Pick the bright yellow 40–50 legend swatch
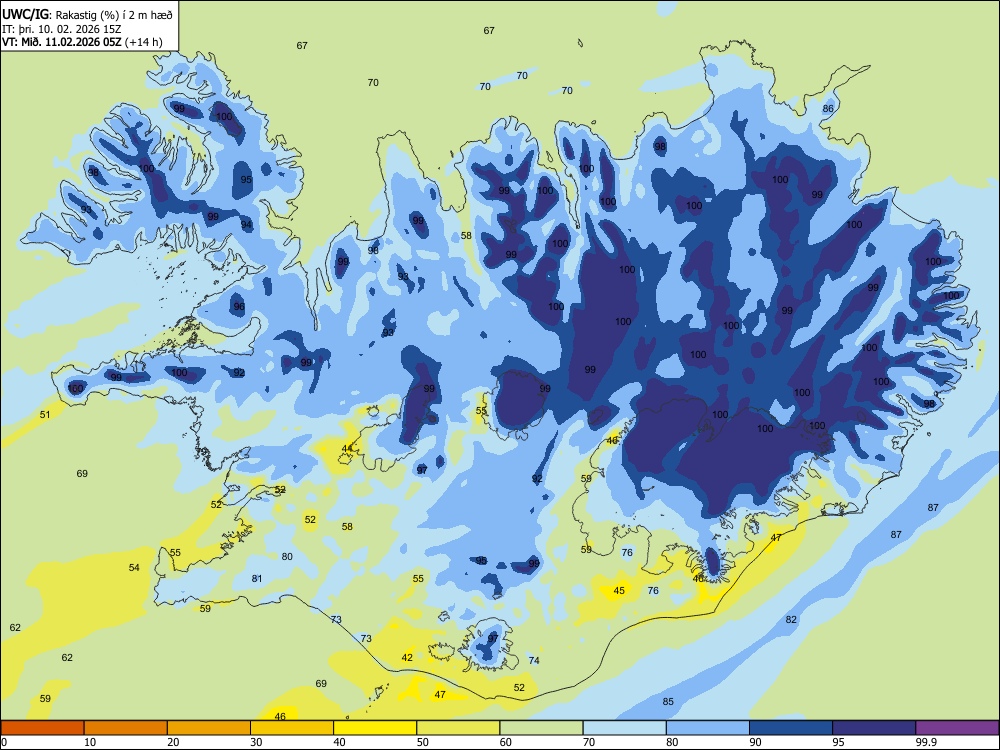Screen dimensions: 1000x750 point(375,728)
